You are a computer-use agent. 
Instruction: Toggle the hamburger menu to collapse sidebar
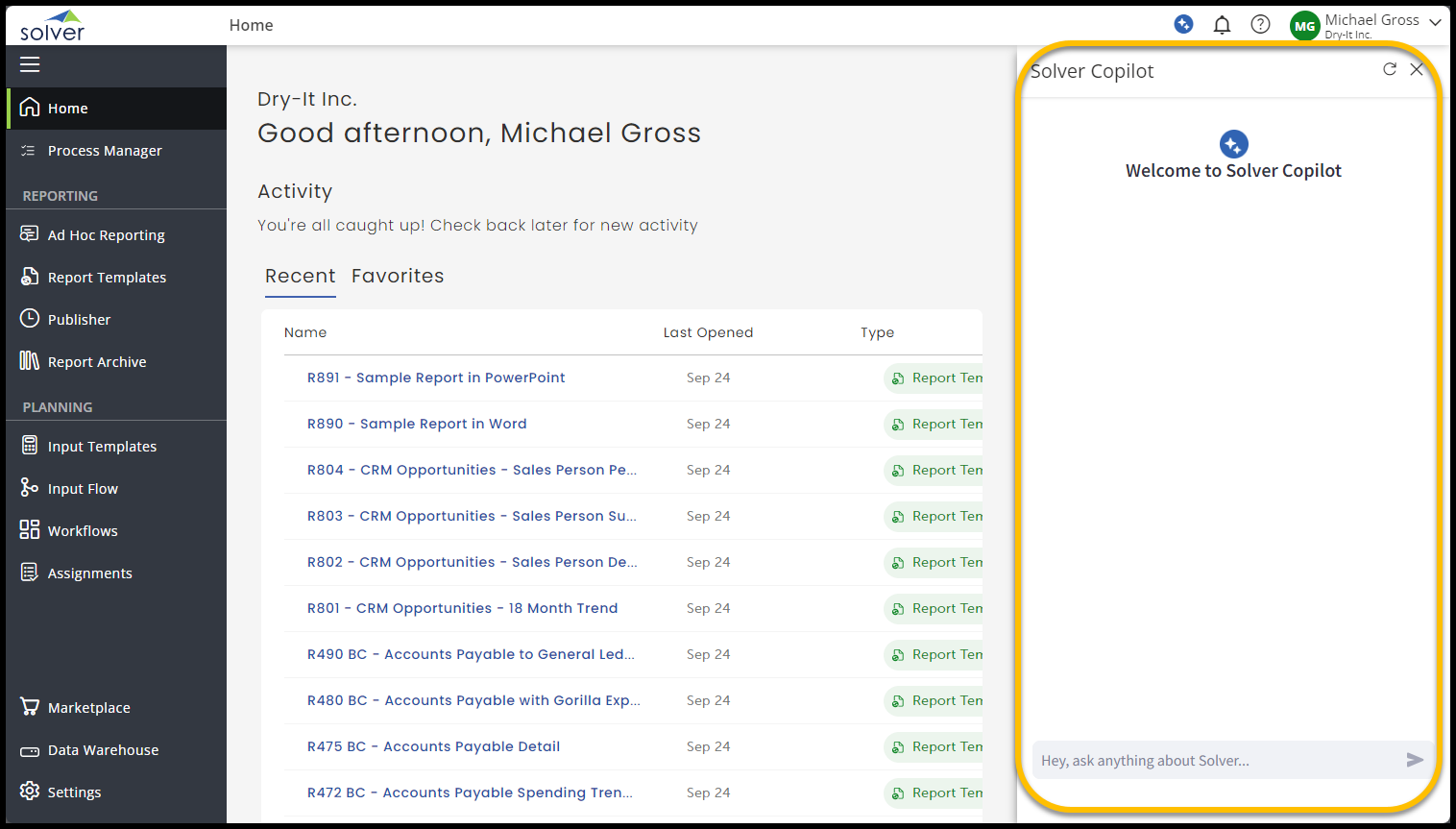tap(30, 64)
